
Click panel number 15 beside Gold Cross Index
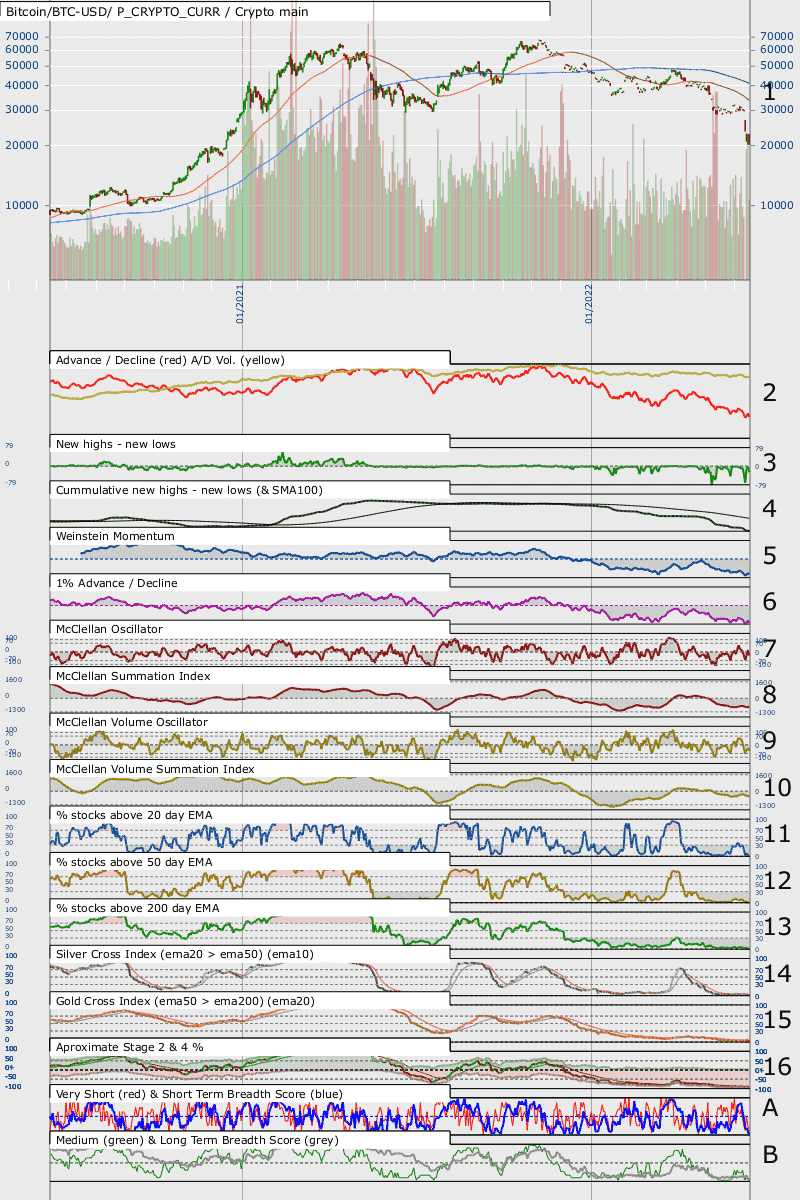pos(776,1020)
